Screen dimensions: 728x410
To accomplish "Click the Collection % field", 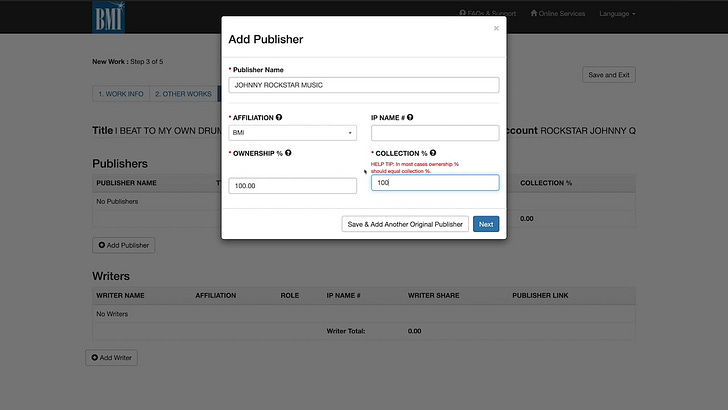I will click(435, 182).
